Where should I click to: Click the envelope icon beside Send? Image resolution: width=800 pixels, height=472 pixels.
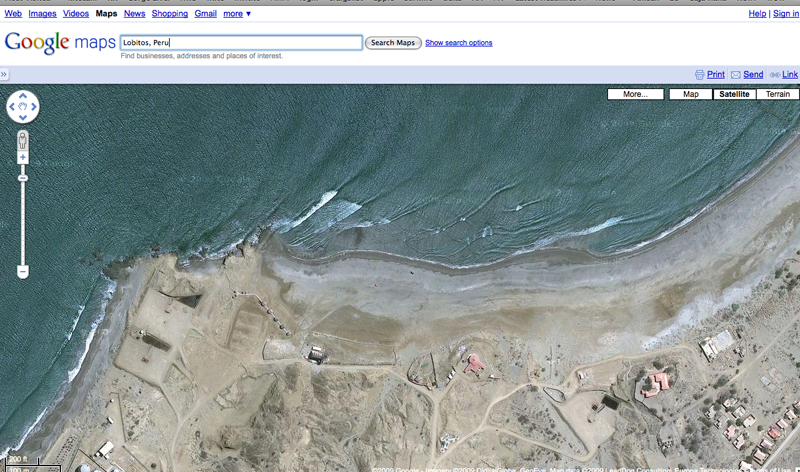click(x=735, y=75)
